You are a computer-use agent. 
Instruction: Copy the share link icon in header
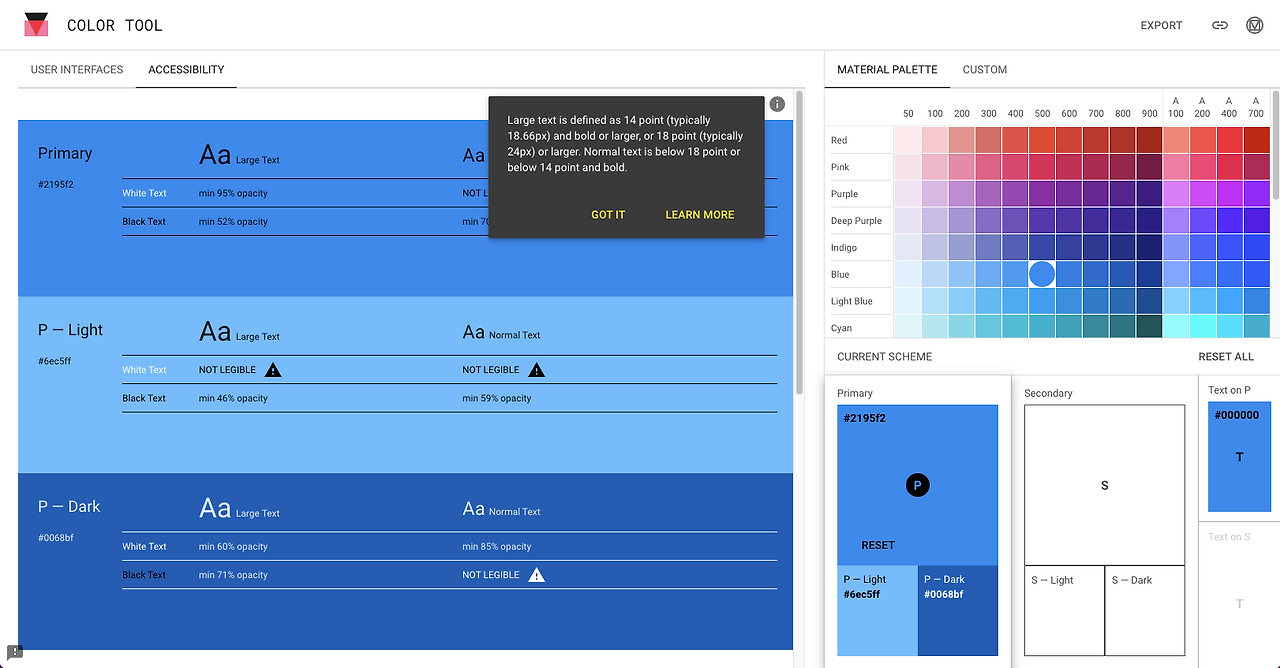click(x=1219, y=25)
